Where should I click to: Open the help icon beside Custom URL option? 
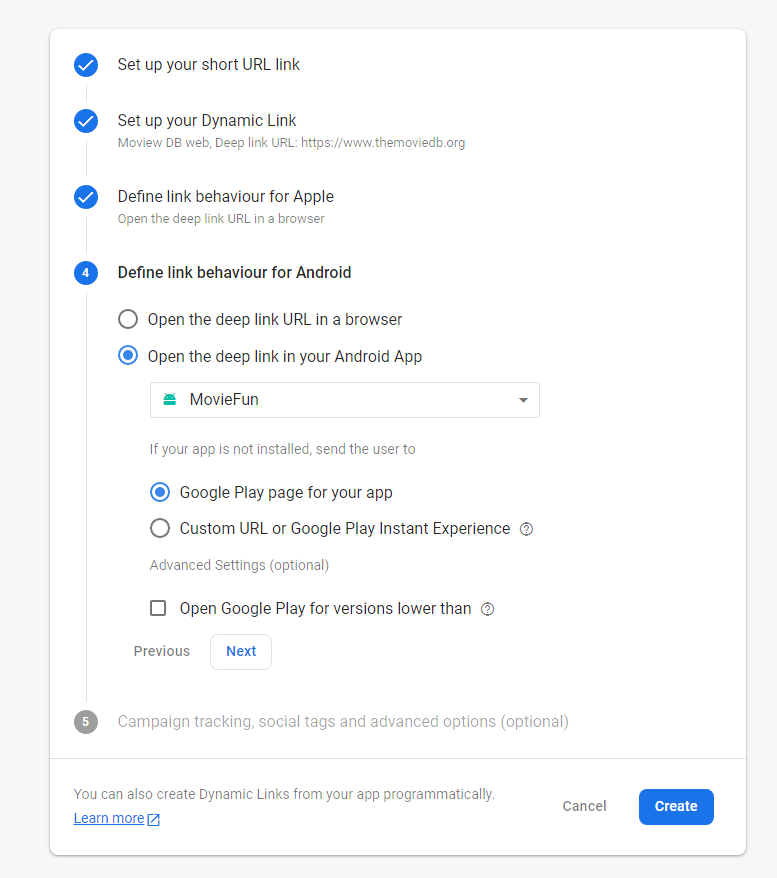pos(526,529)
